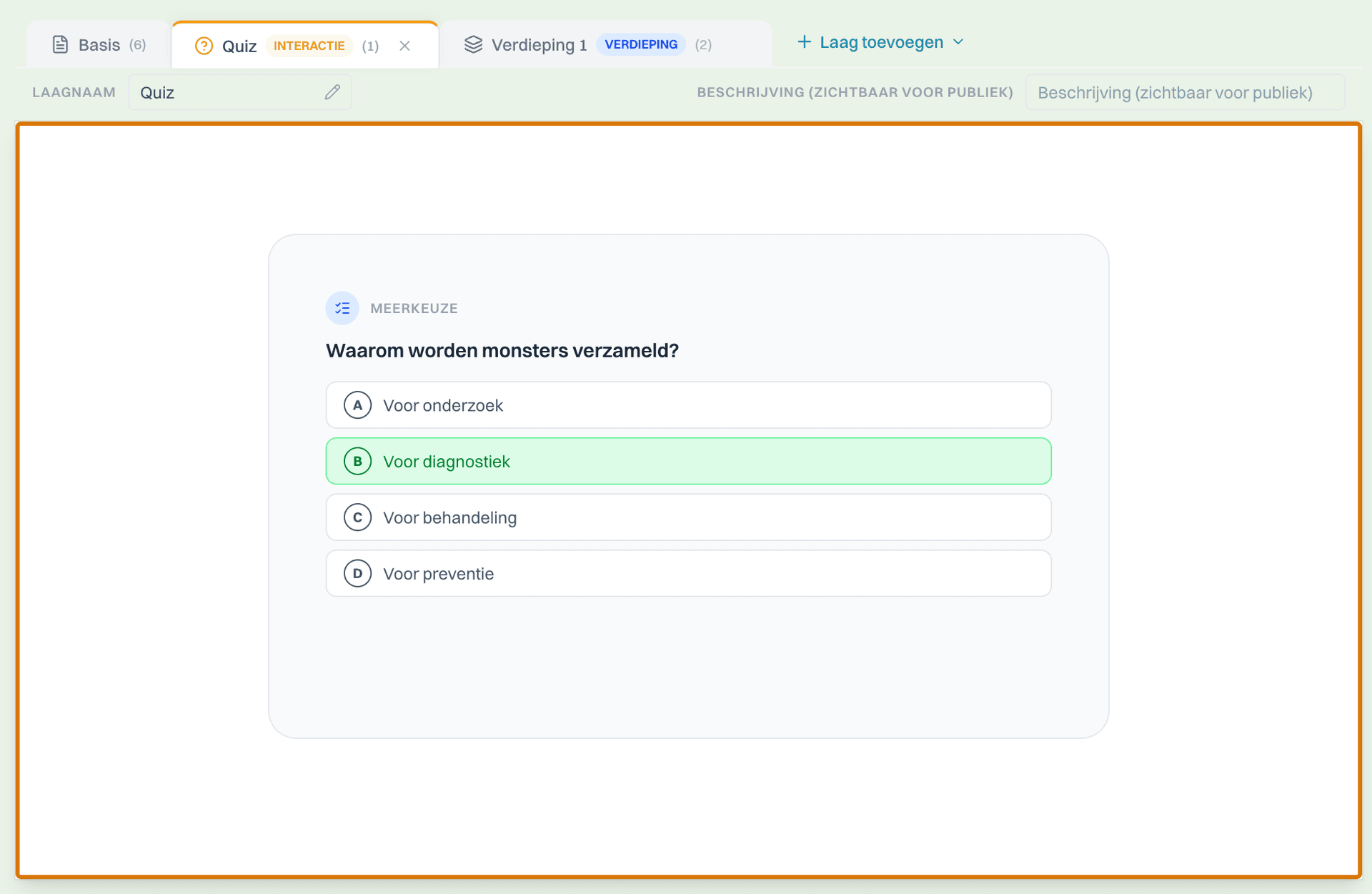Click the Basis document icon
This screenshot has width=1372, height=894.
(x=61, y=45)
